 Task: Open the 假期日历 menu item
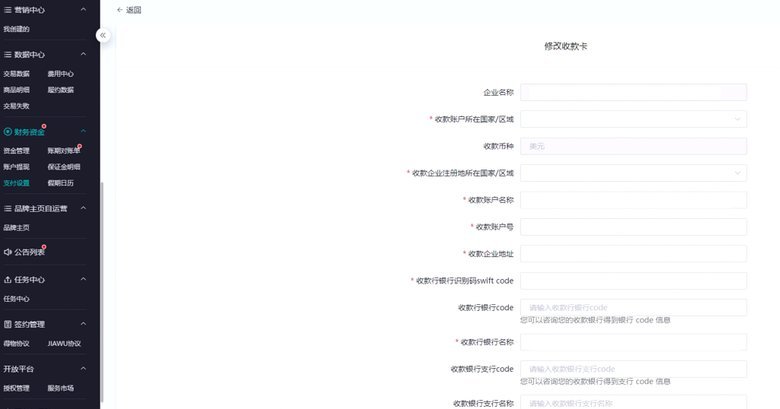coord(61,183)
